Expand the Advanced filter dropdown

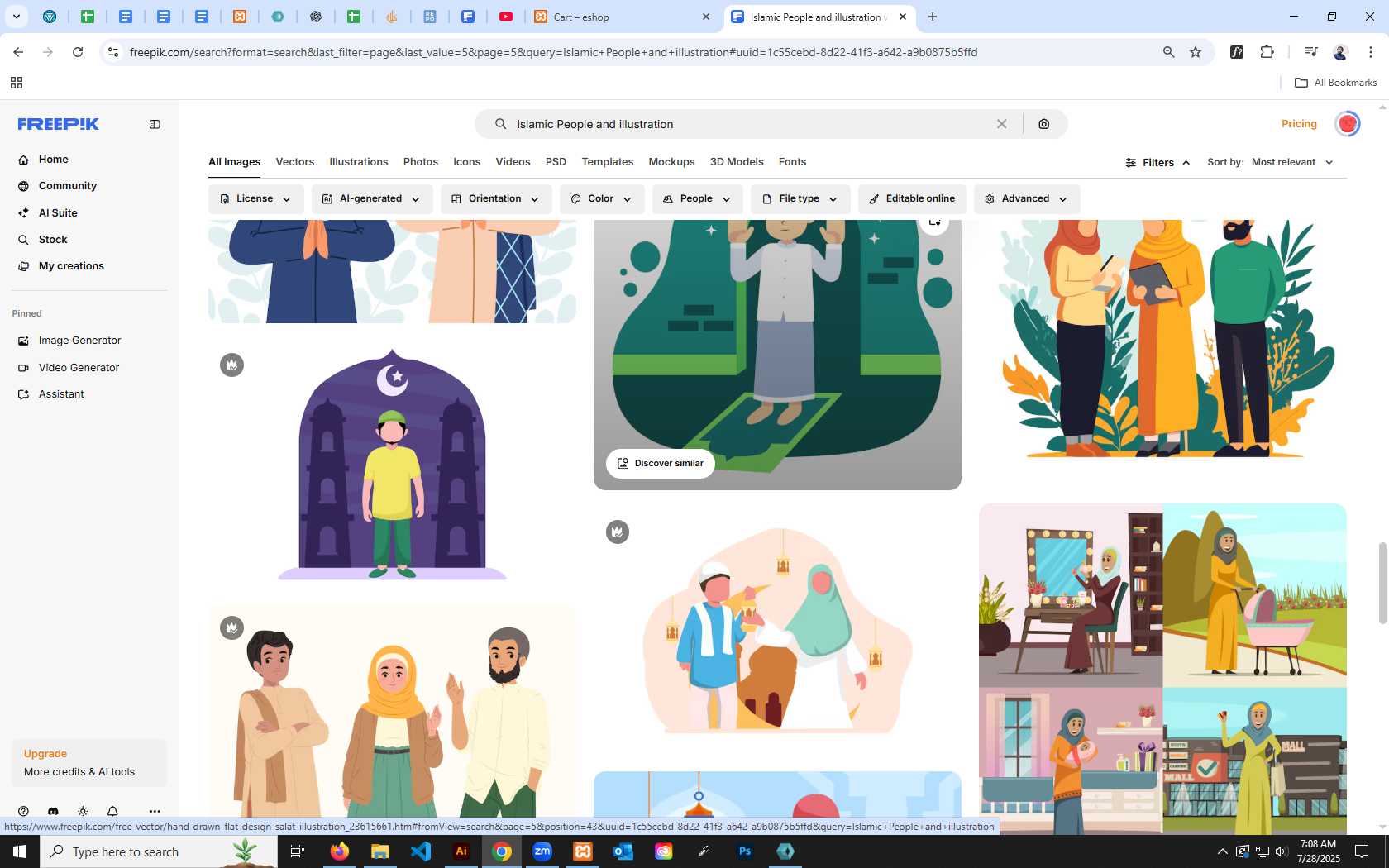pos(1026,199)
